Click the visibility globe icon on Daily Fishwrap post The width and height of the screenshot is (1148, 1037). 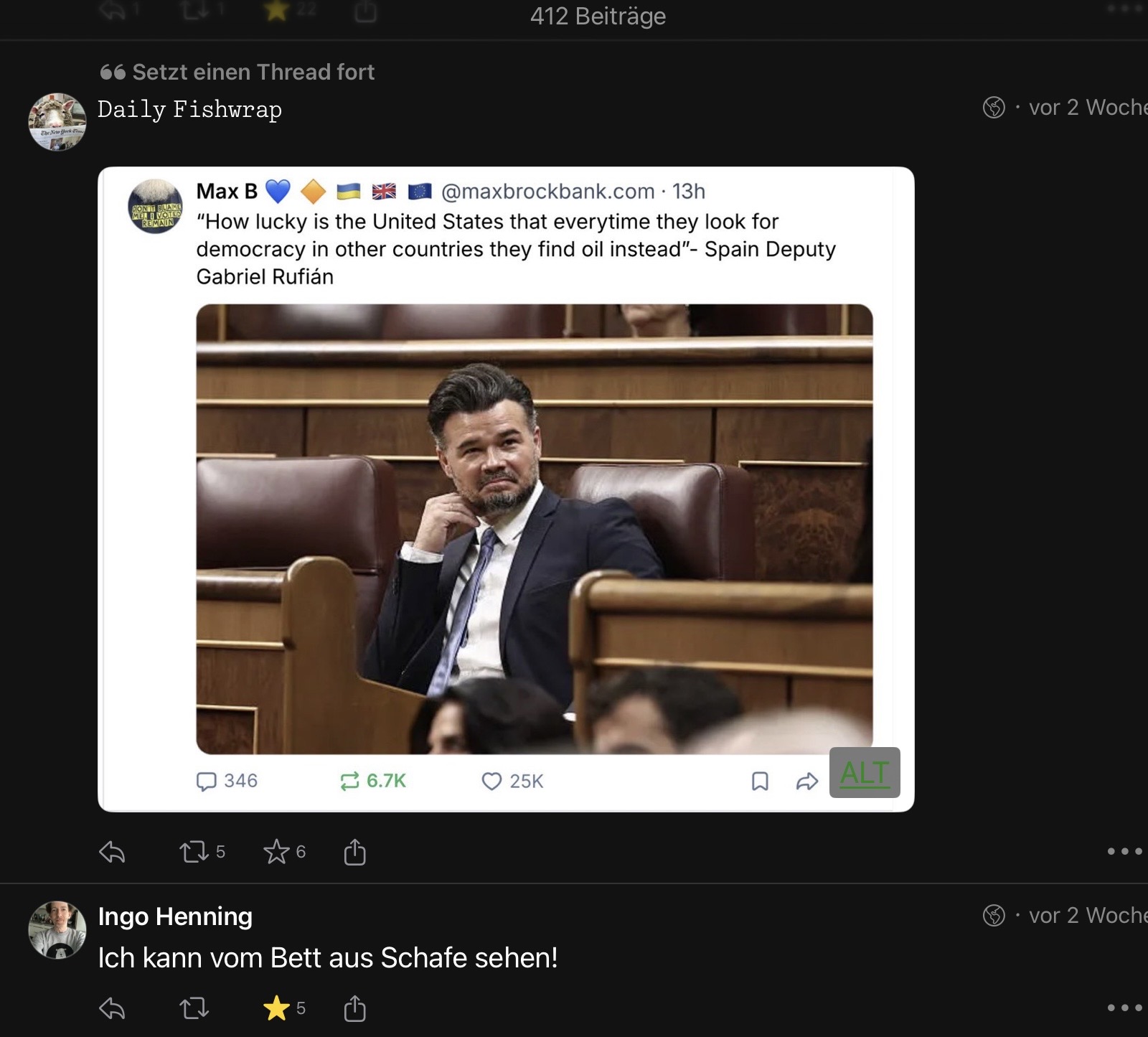pos(994,108)
